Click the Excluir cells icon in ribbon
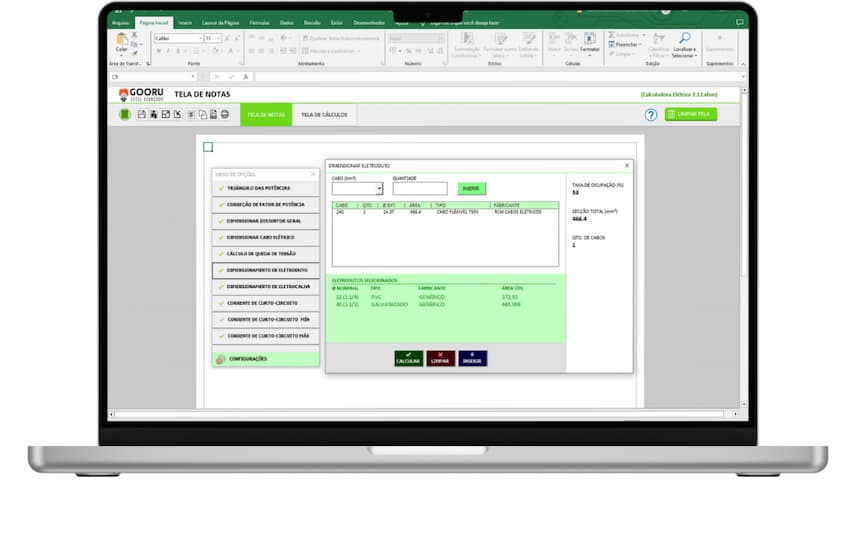Screen dimensions: 856x543 [571, 38]
